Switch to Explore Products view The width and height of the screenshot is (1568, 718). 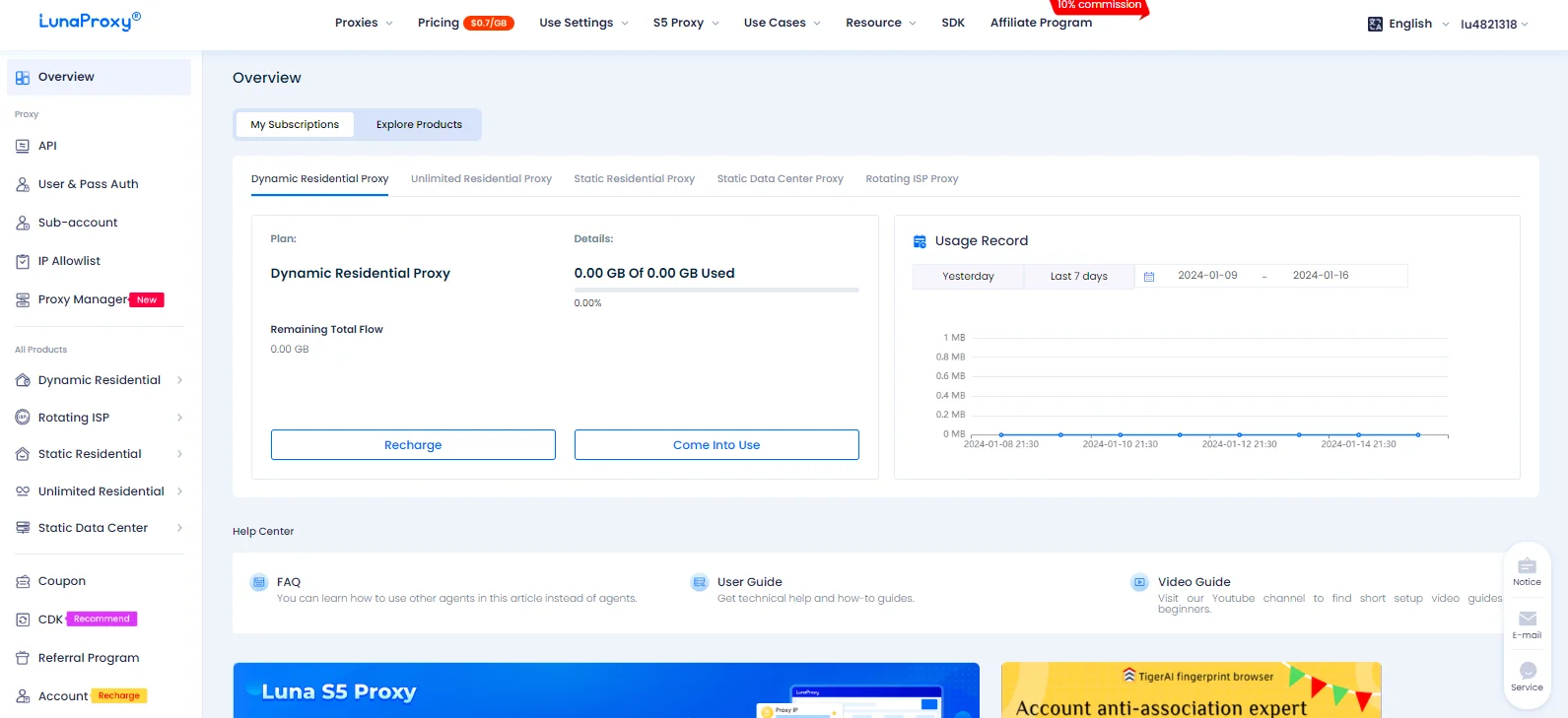419,125
